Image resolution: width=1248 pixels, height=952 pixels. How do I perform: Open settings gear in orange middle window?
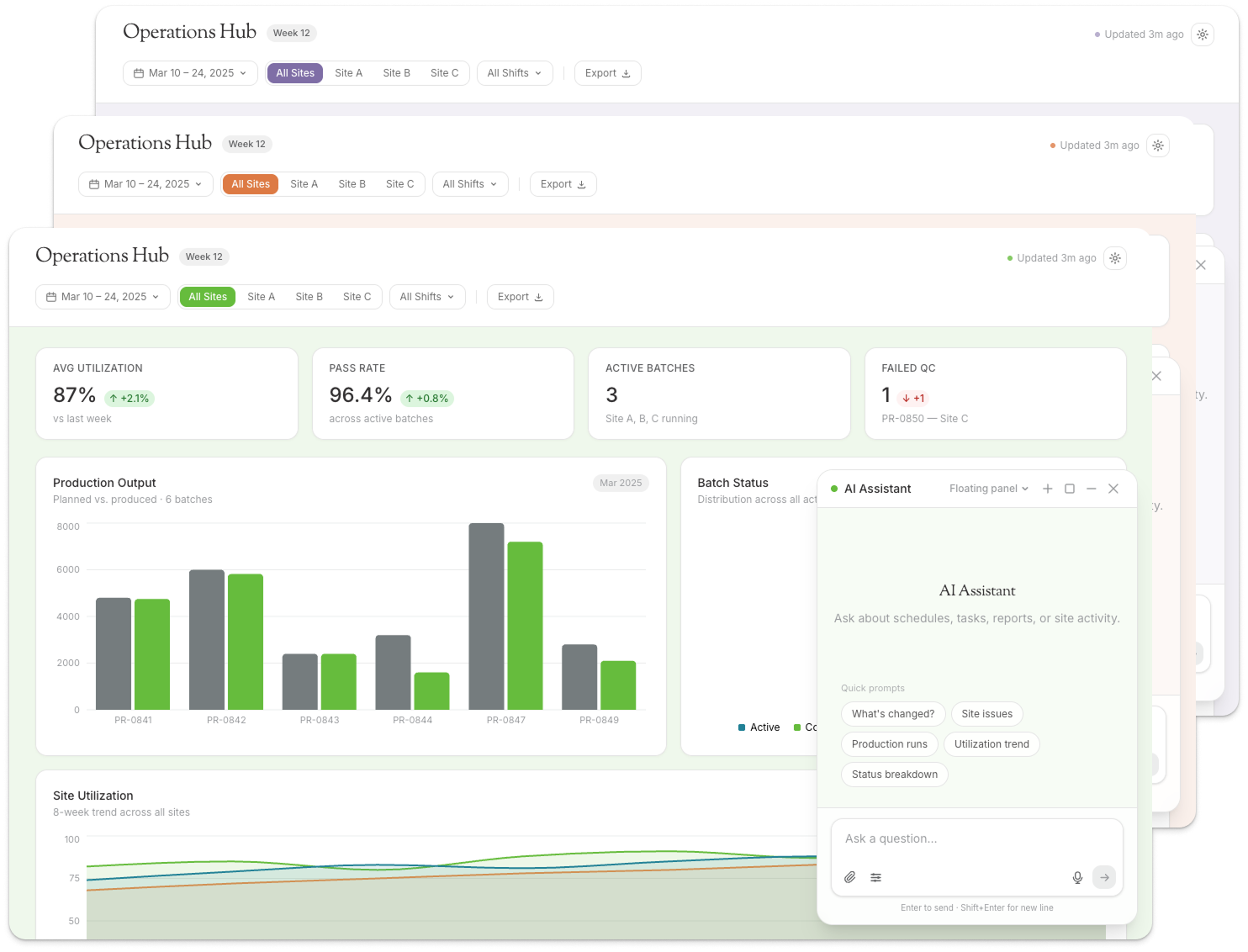(1158, 145)
